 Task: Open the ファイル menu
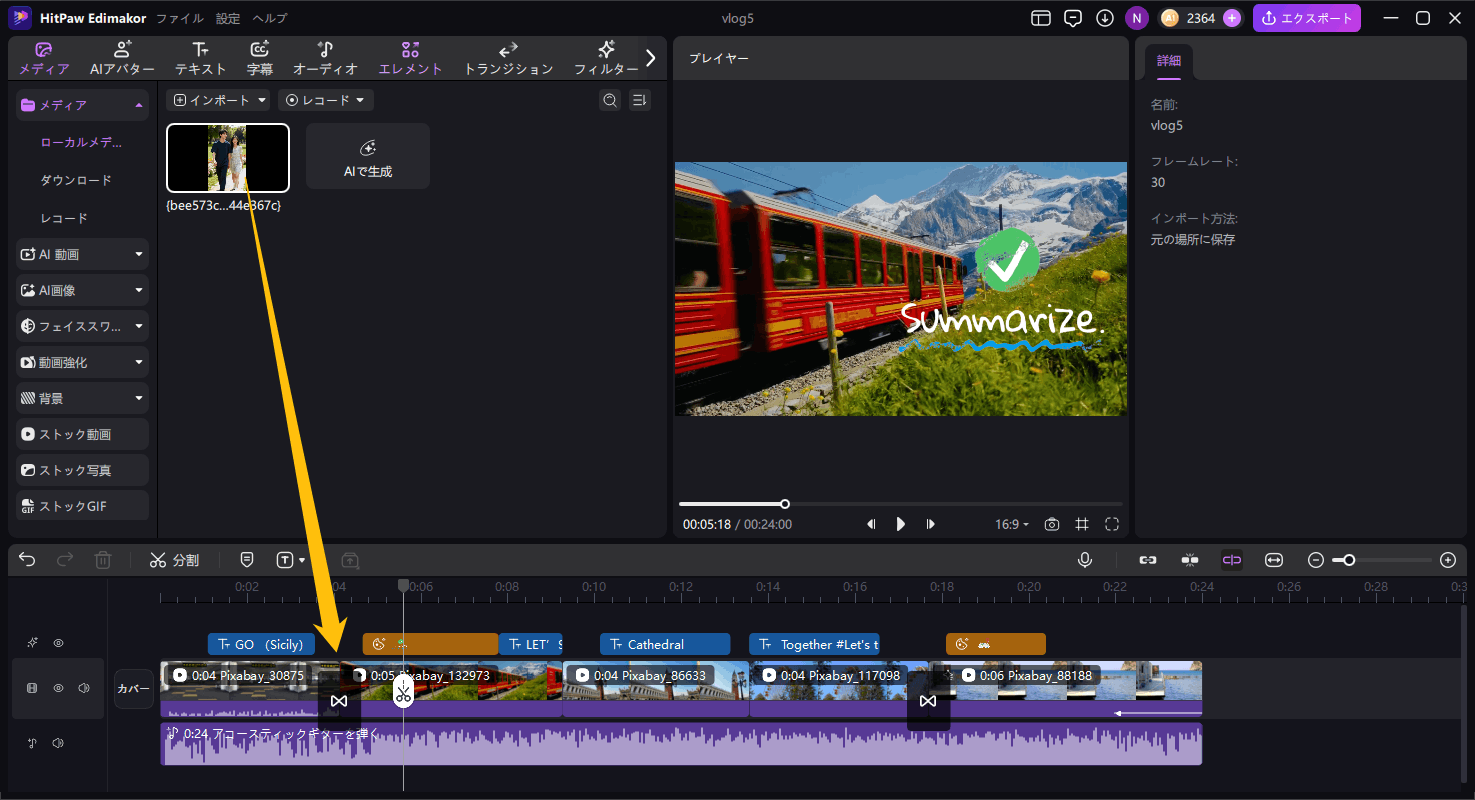[180, 17]
